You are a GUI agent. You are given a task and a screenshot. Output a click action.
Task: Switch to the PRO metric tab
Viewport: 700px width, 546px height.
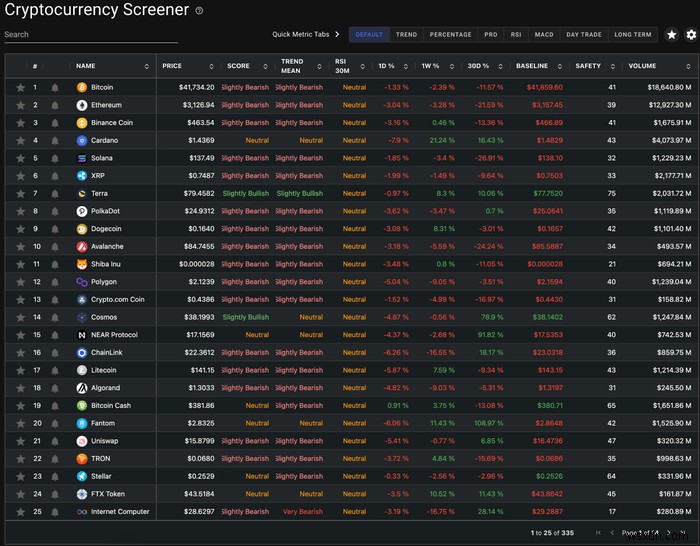(x=491, y=34)
